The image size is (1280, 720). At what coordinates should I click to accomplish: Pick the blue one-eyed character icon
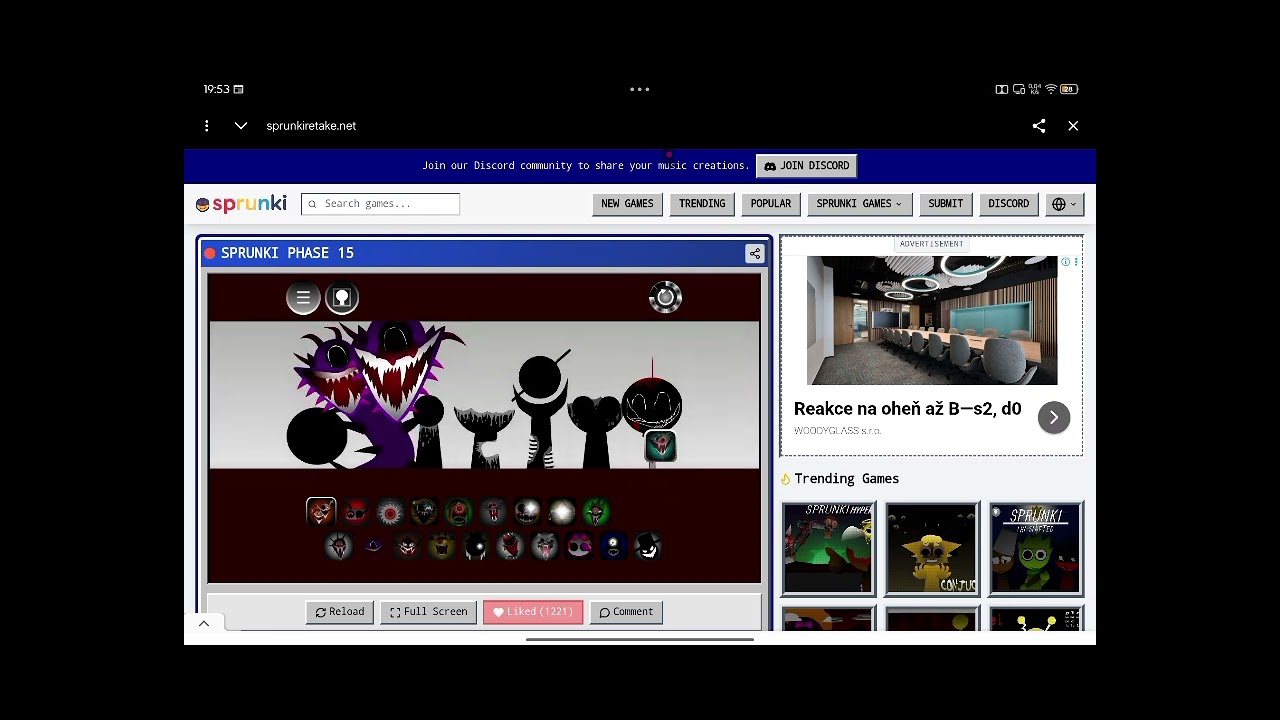pos(614,546)
